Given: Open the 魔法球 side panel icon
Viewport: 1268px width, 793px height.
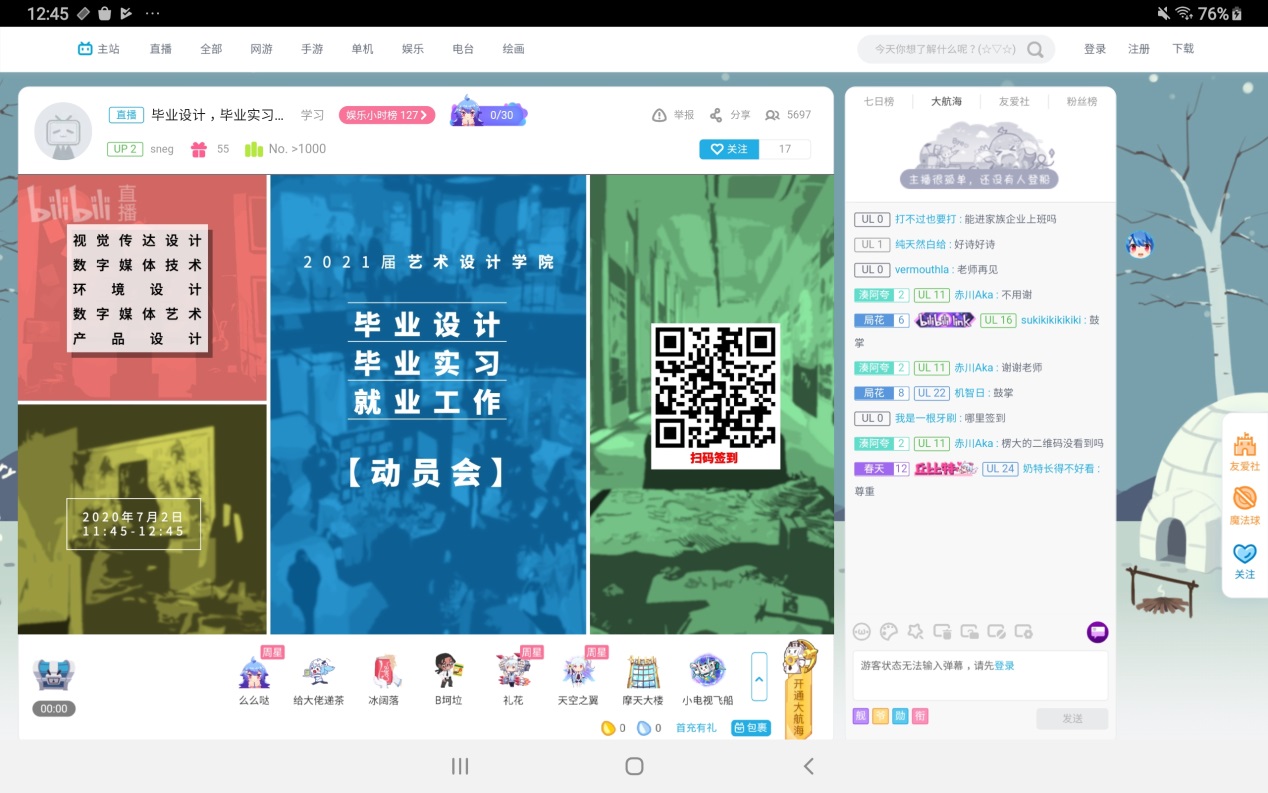Looking at the screenshot, I should coord(1244,499).
